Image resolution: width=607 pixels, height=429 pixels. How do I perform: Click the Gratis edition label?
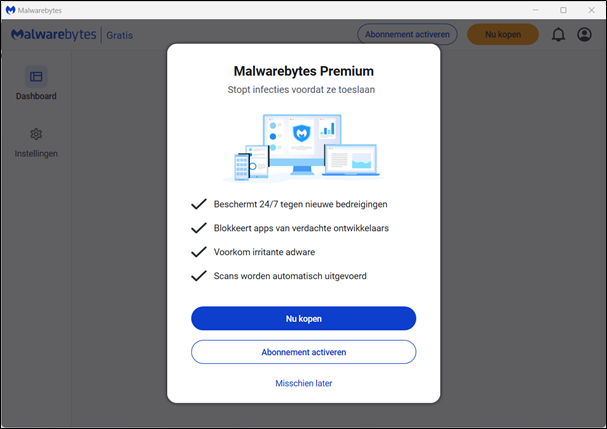pyautogui.click(x=120, y=35)
